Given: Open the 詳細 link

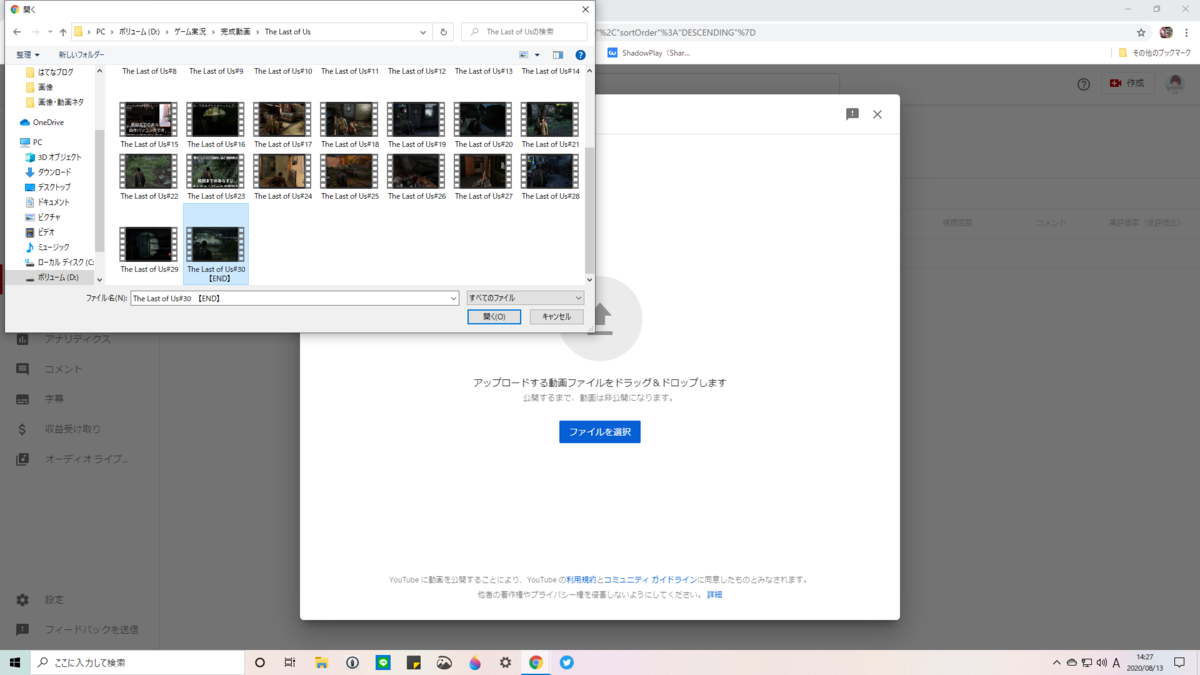Looking at the screenshot, I should coord(714,595).
